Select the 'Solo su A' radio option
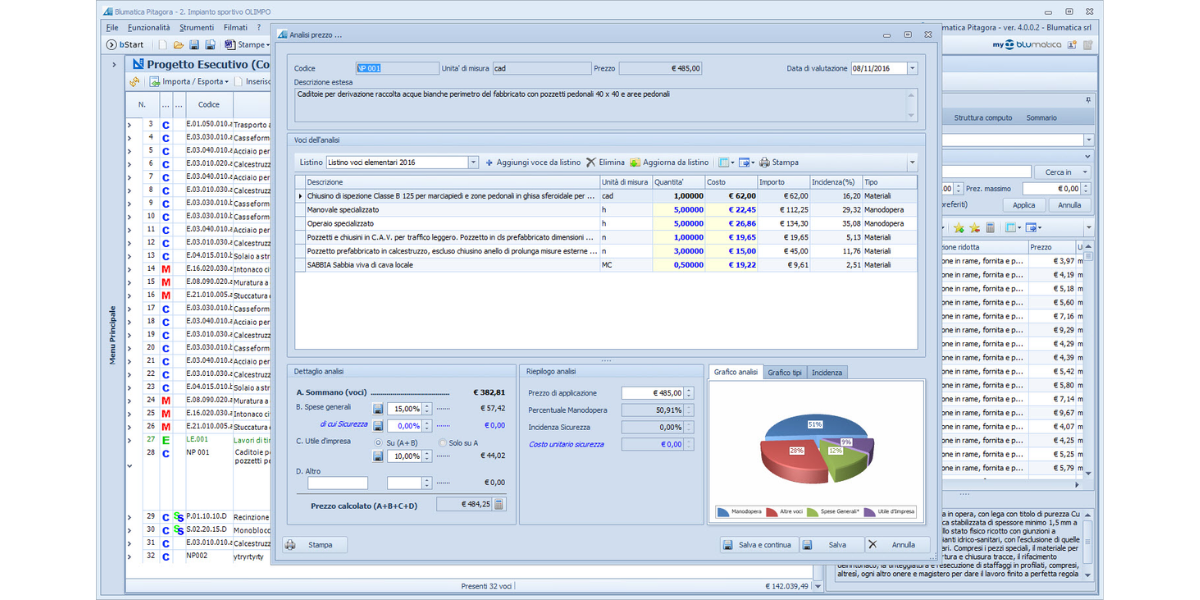Image resolution: width=1200 pixels, height=600 pixels. click(x=441, y=442)
